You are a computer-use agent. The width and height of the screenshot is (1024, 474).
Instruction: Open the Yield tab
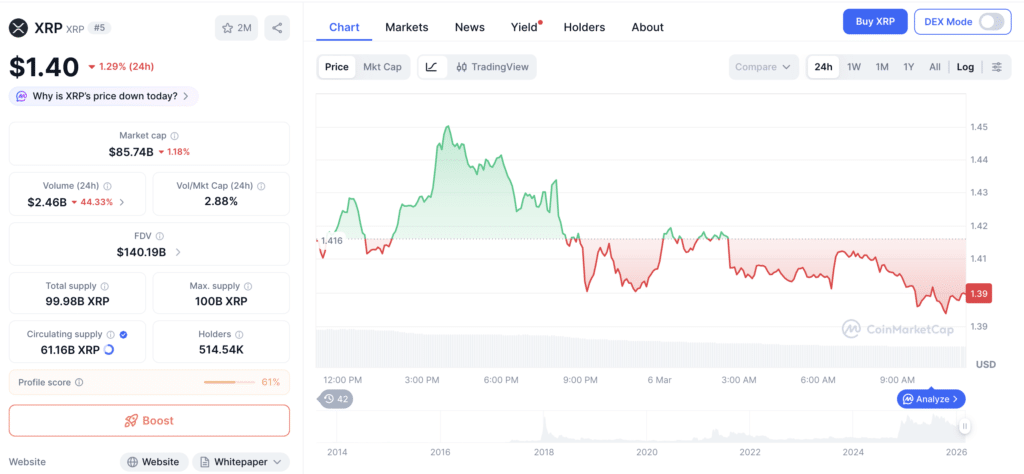524,27
